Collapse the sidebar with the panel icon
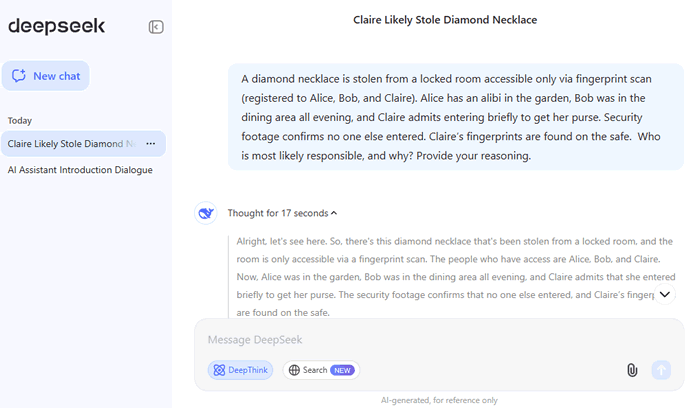 tap(156, 27)
